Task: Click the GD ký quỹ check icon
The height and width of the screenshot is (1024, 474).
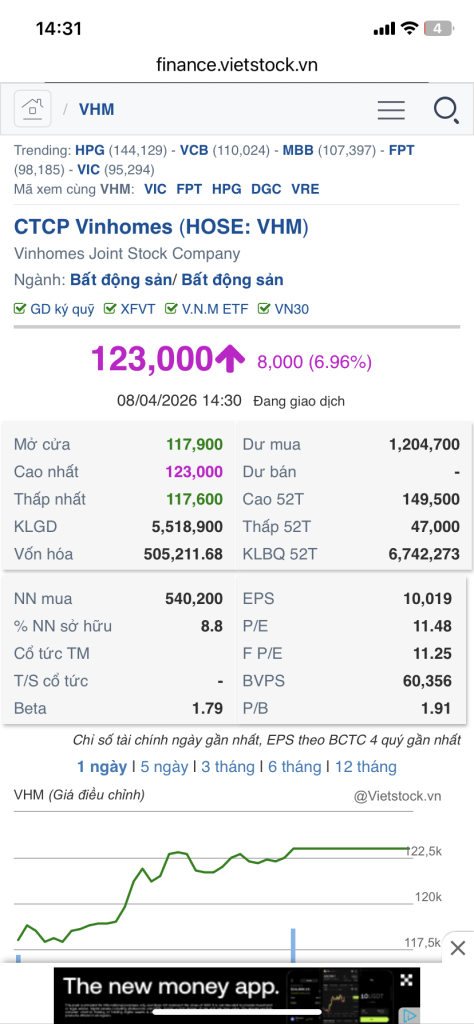Action: pyautogui.click(x=20, y=309)
